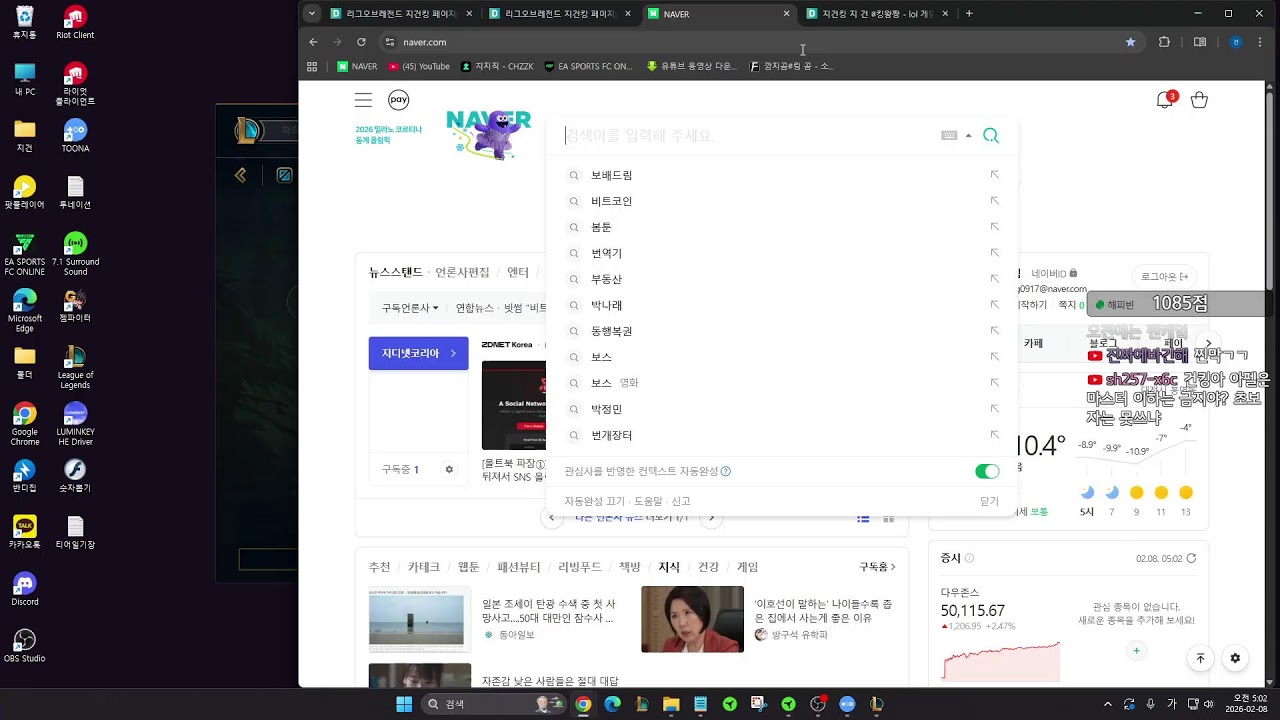Open the browser tab search dropdown

[x=312, y=14]
